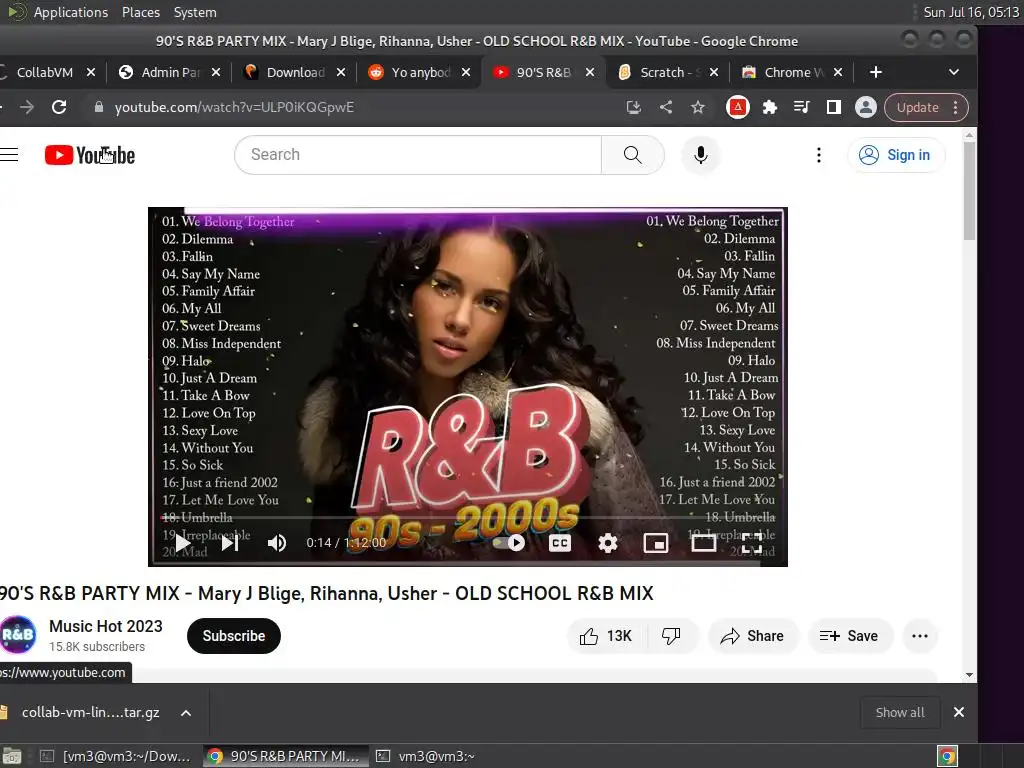Go to the YouTube home logo
This screenshot has height=768, width=1024.
[x=89, y=155]
